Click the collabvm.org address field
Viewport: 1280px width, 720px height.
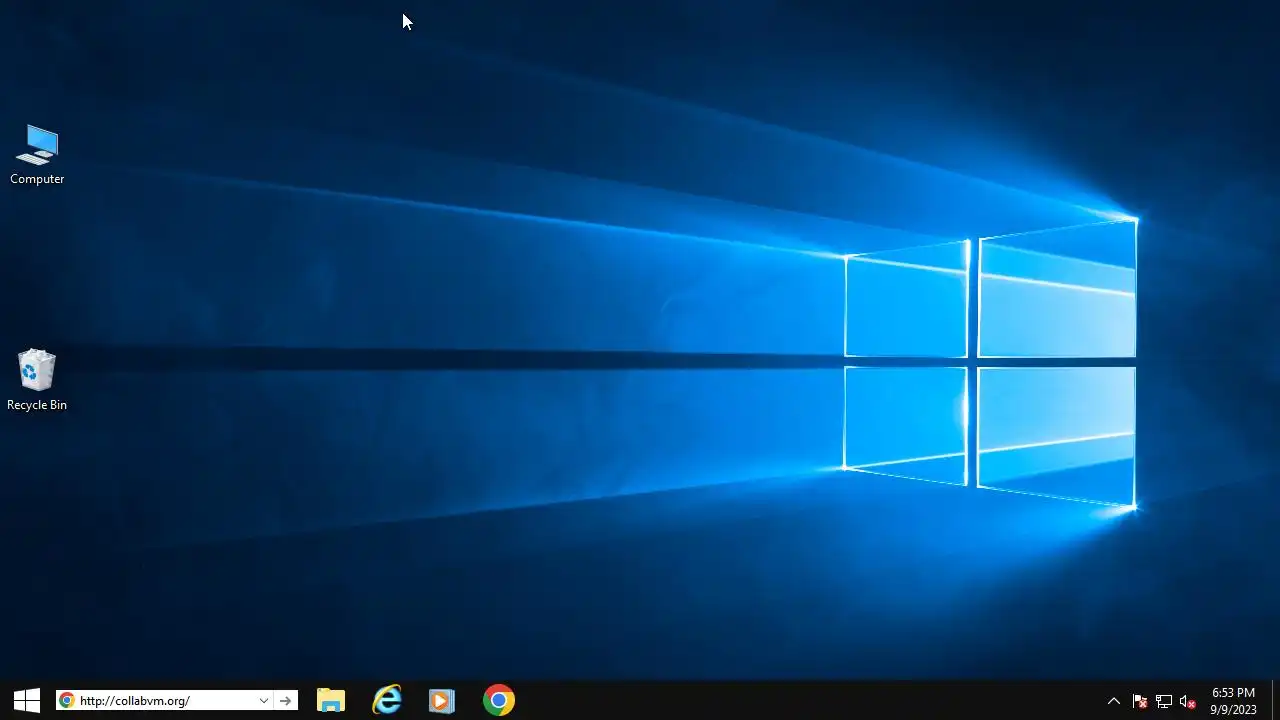pos(165,701)
